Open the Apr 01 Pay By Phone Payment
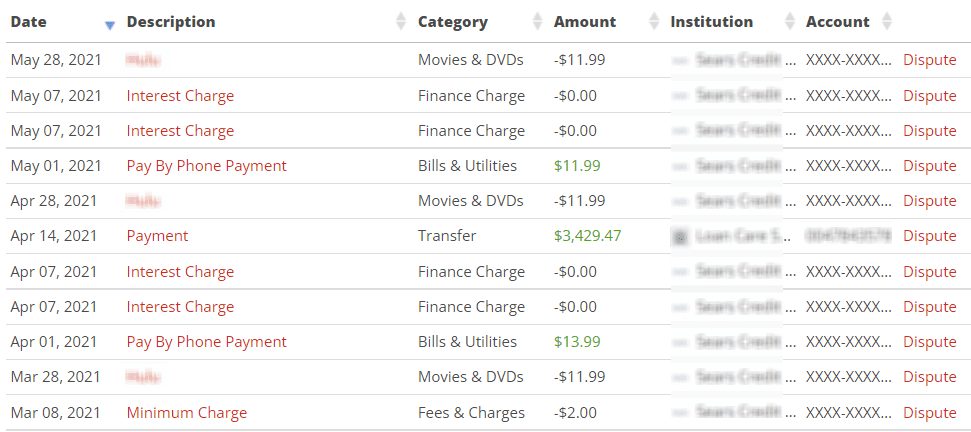The height and width of the screenshot is (432, 971). (206, 342)
